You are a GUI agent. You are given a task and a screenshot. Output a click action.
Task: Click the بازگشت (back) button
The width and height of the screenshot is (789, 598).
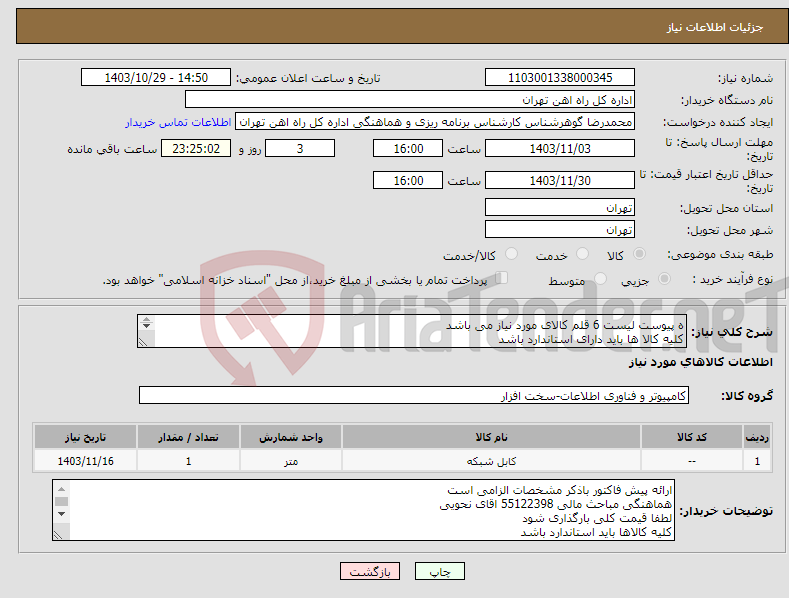pos(370,571)
